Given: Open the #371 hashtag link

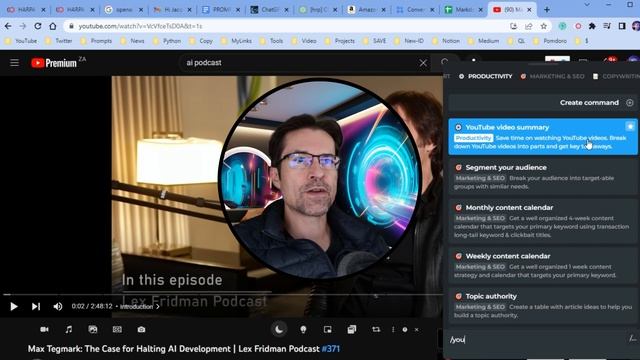Looking at the screenshot, I should [331, 349].
